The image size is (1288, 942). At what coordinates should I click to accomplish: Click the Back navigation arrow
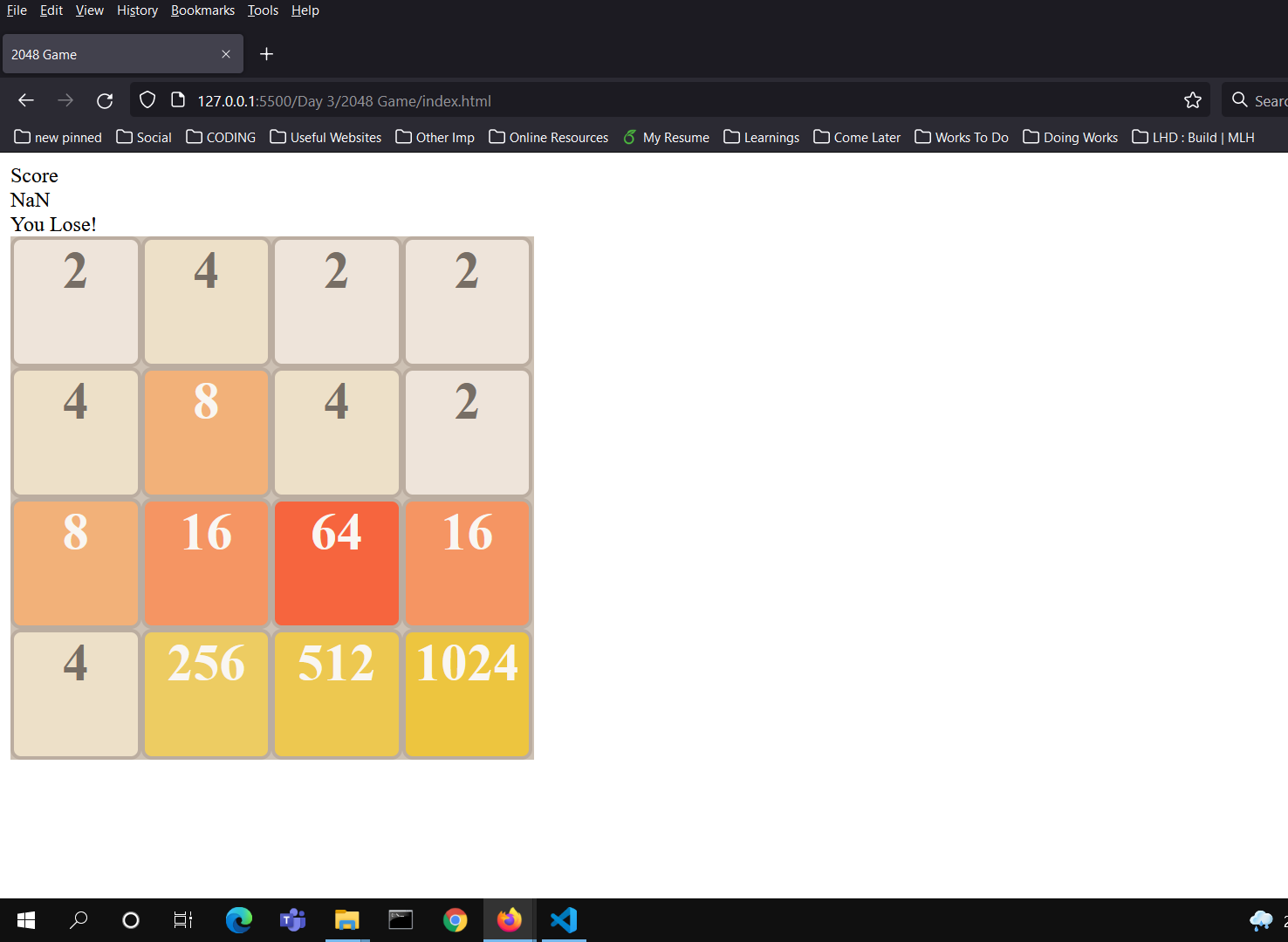click(25, 99)
